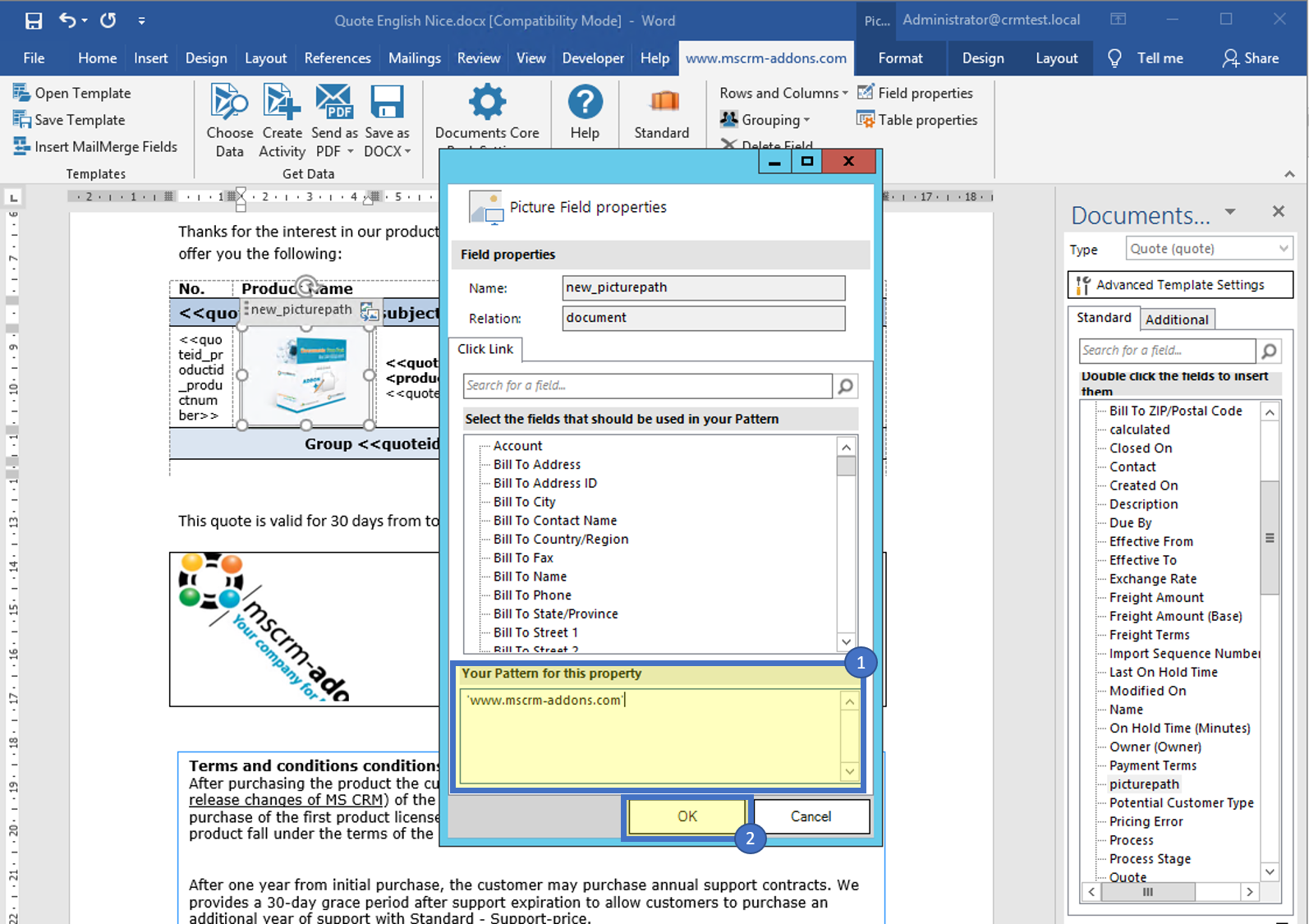Click the Redo/repeat icon
This screenshot has height=924, width=1309.
click(108, 21)
